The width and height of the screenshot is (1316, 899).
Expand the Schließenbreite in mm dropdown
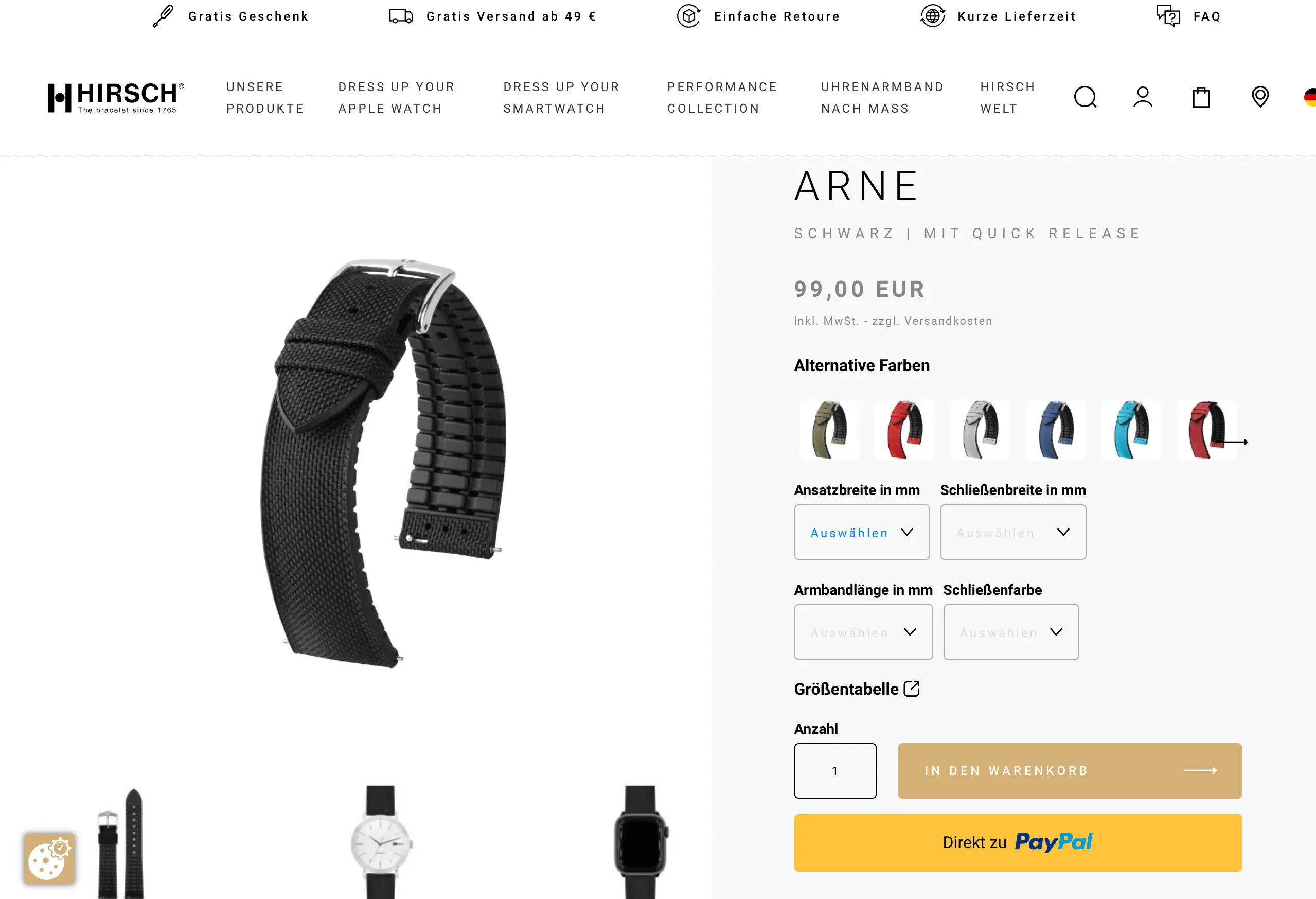[1013, 532]
